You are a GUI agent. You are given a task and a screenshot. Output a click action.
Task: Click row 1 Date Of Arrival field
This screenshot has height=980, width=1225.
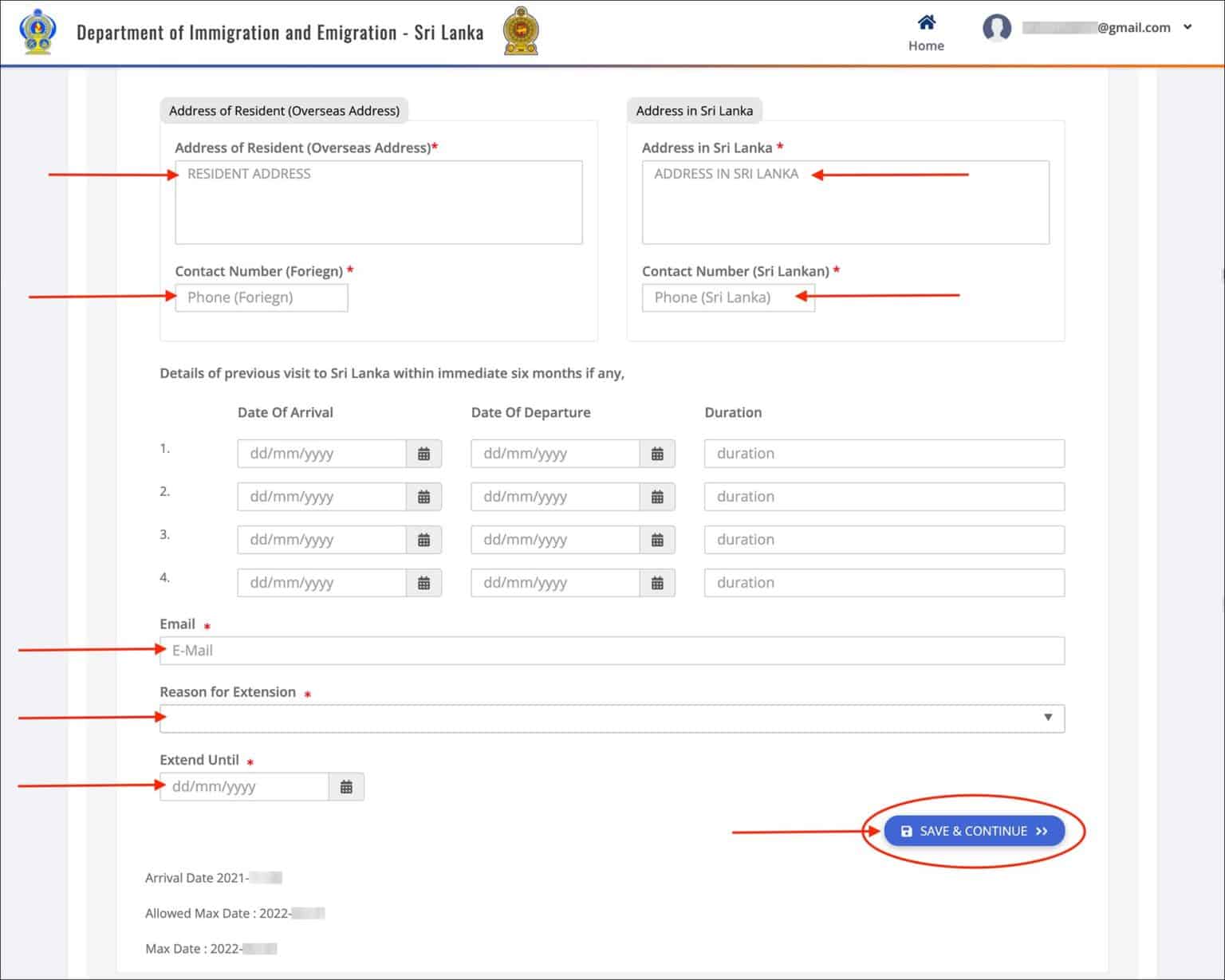tap(322, 454)
